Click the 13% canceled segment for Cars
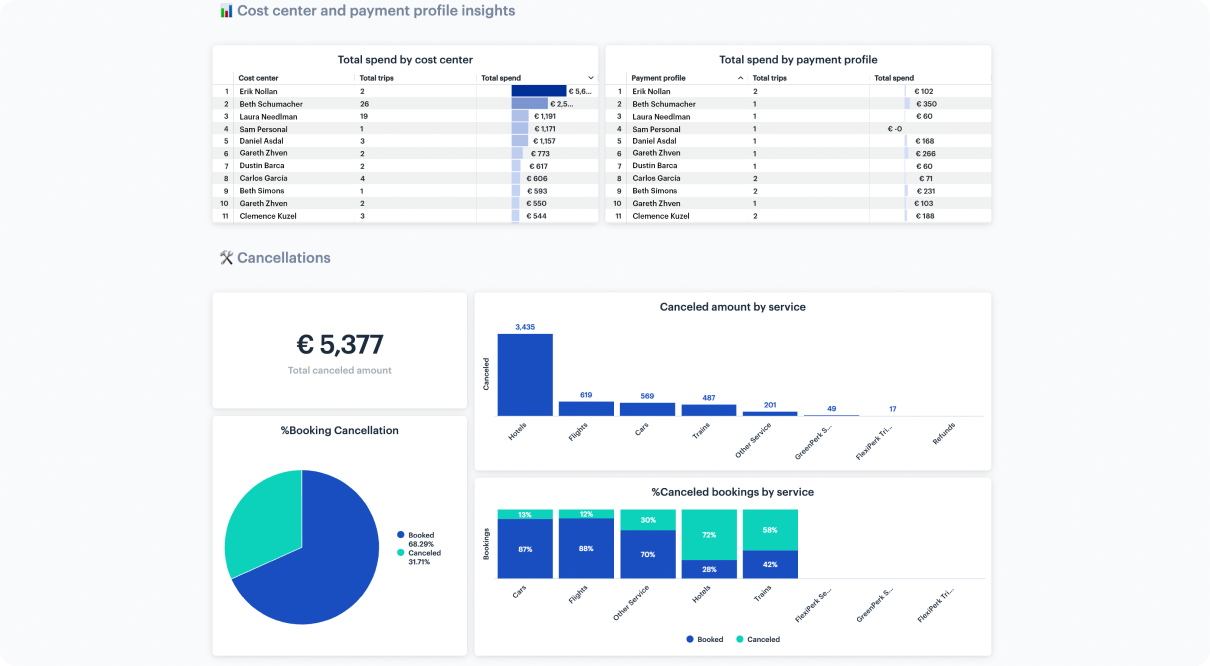The height and width of the screenshot is (666, 1210). pos(525,514)
